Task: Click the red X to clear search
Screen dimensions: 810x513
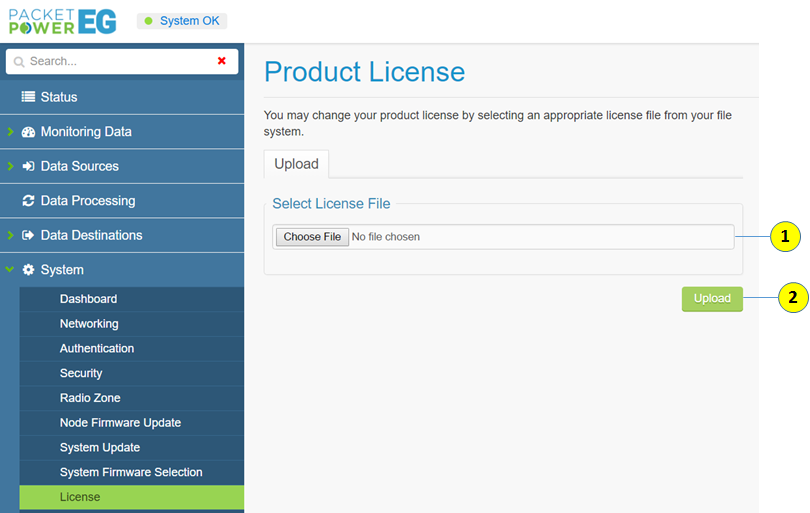Action: (x=222, y=61)
